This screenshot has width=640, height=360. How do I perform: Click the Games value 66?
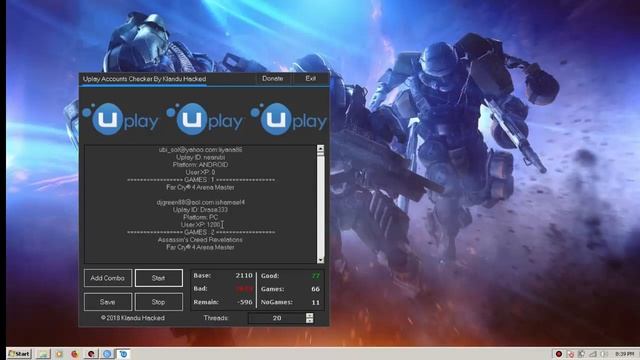[x=316, y=289]
